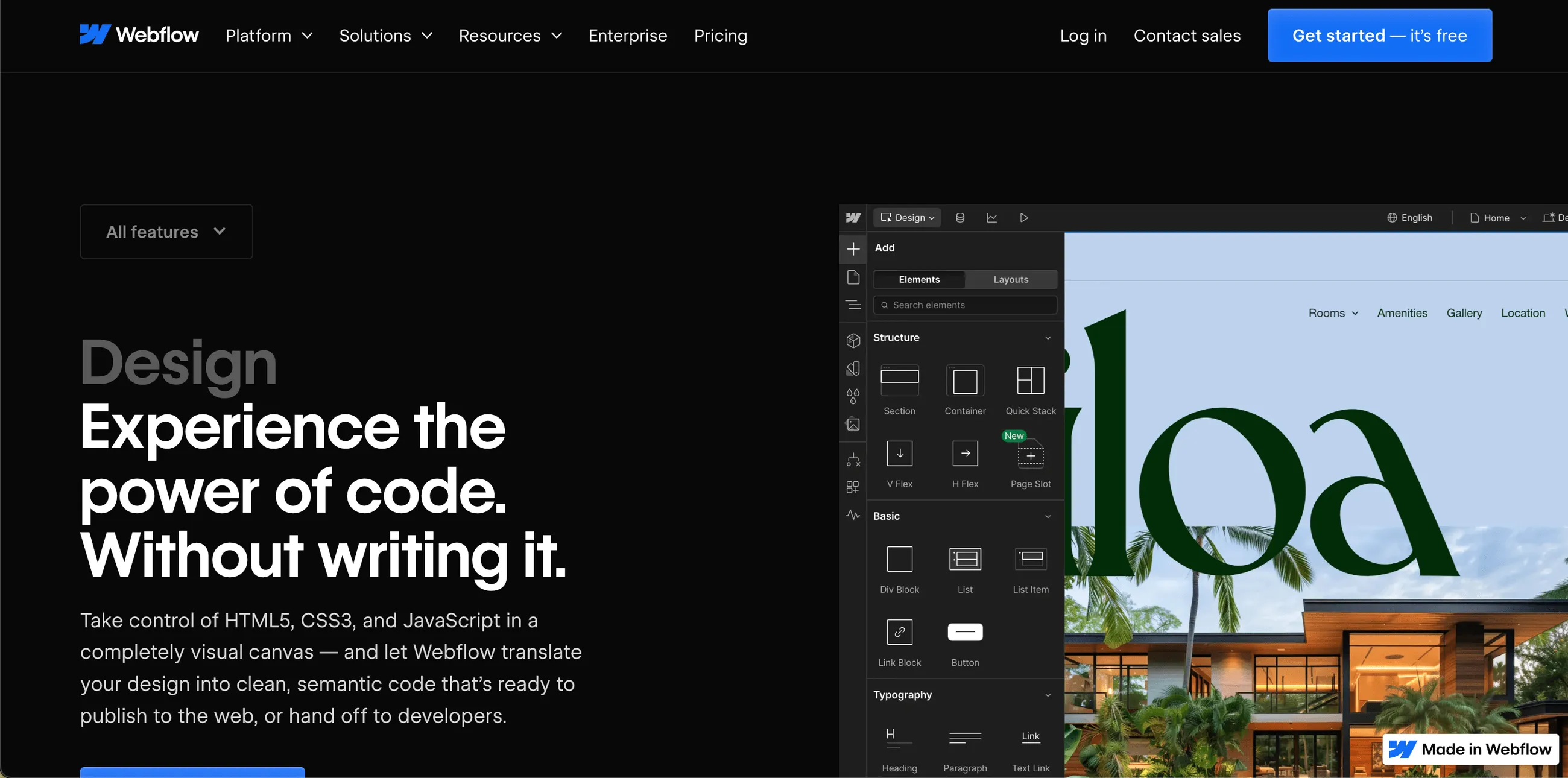Click the Contact sales link

pyautogui.click(x=1187, y=36)
